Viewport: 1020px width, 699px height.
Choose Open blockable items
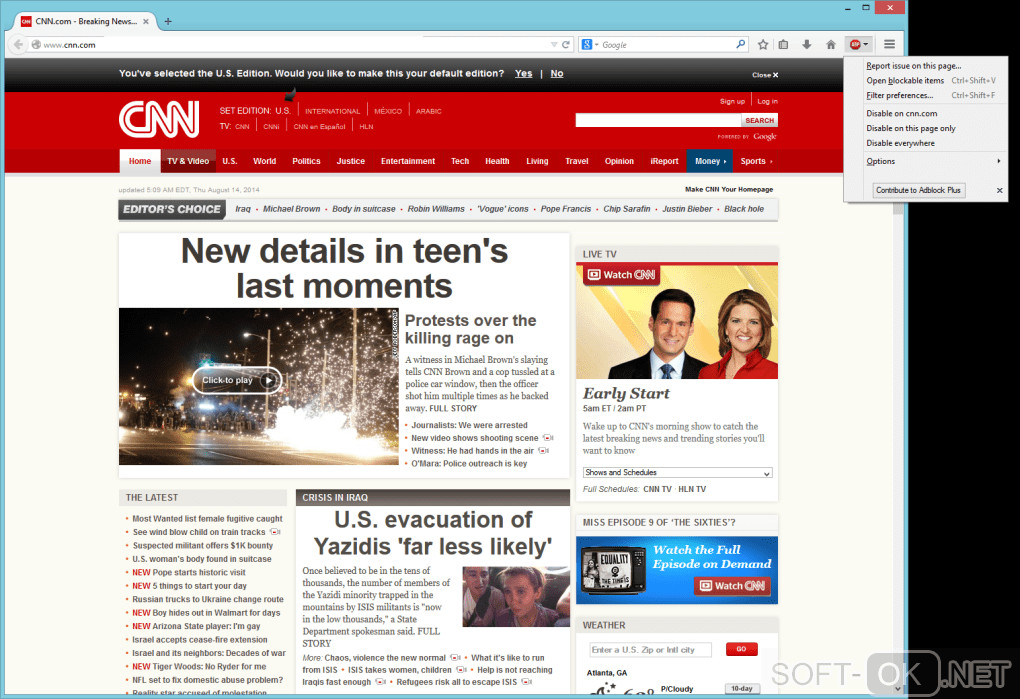905,81
